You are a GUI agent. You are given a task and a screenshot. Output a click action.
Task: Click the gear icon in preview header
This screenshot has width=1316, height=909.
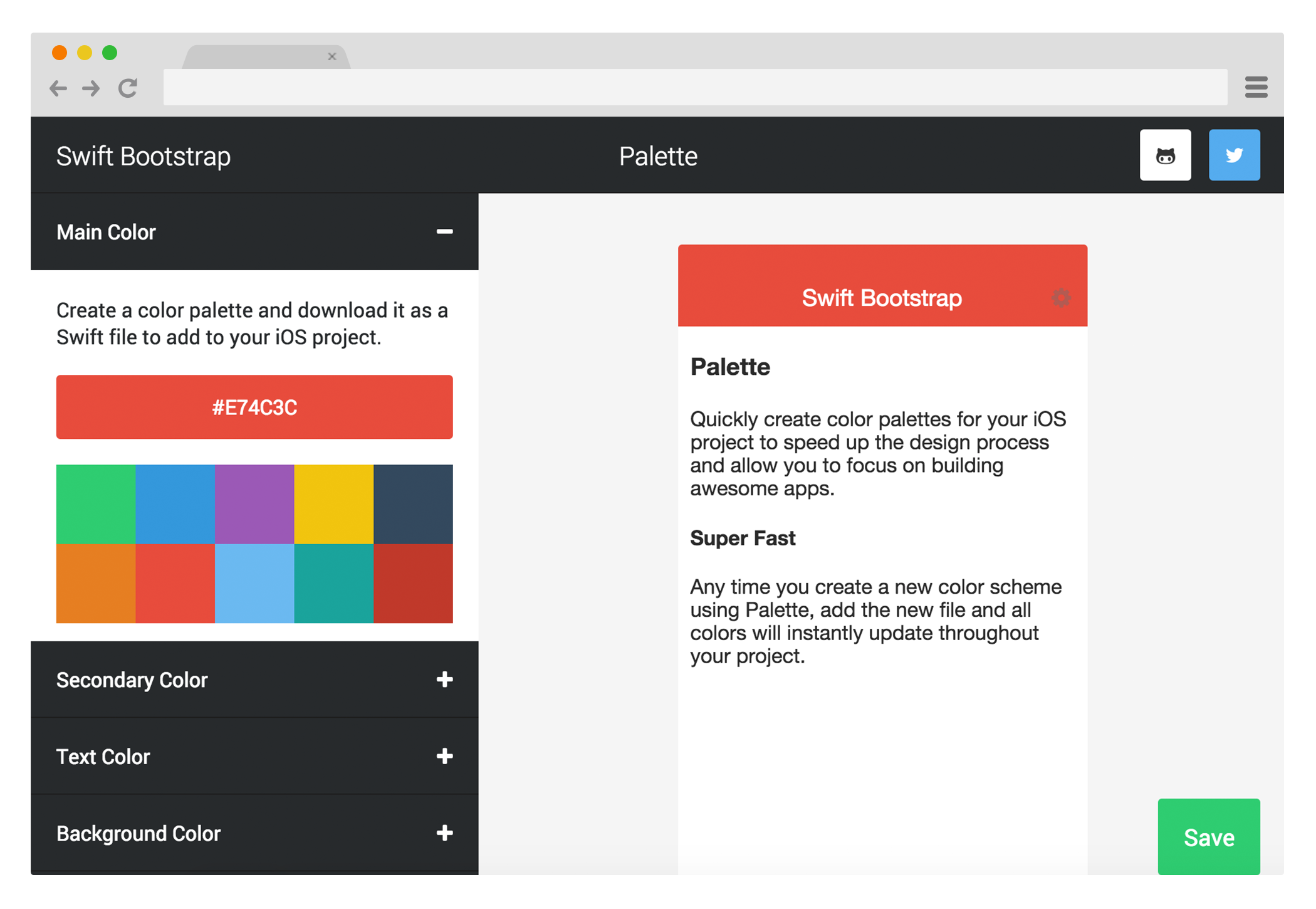click(x=1061, y=298)
